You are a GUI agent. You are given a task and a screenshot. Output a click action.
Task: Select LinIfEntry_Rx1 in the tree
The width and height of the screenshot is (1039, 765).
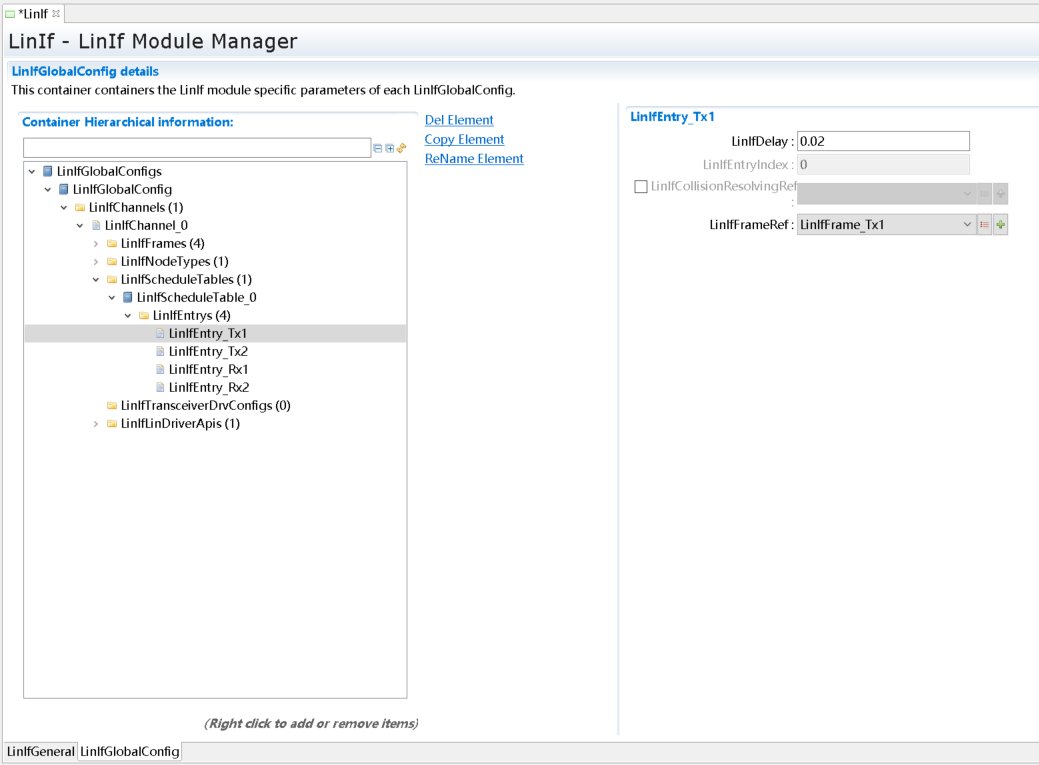pos(208,369)
